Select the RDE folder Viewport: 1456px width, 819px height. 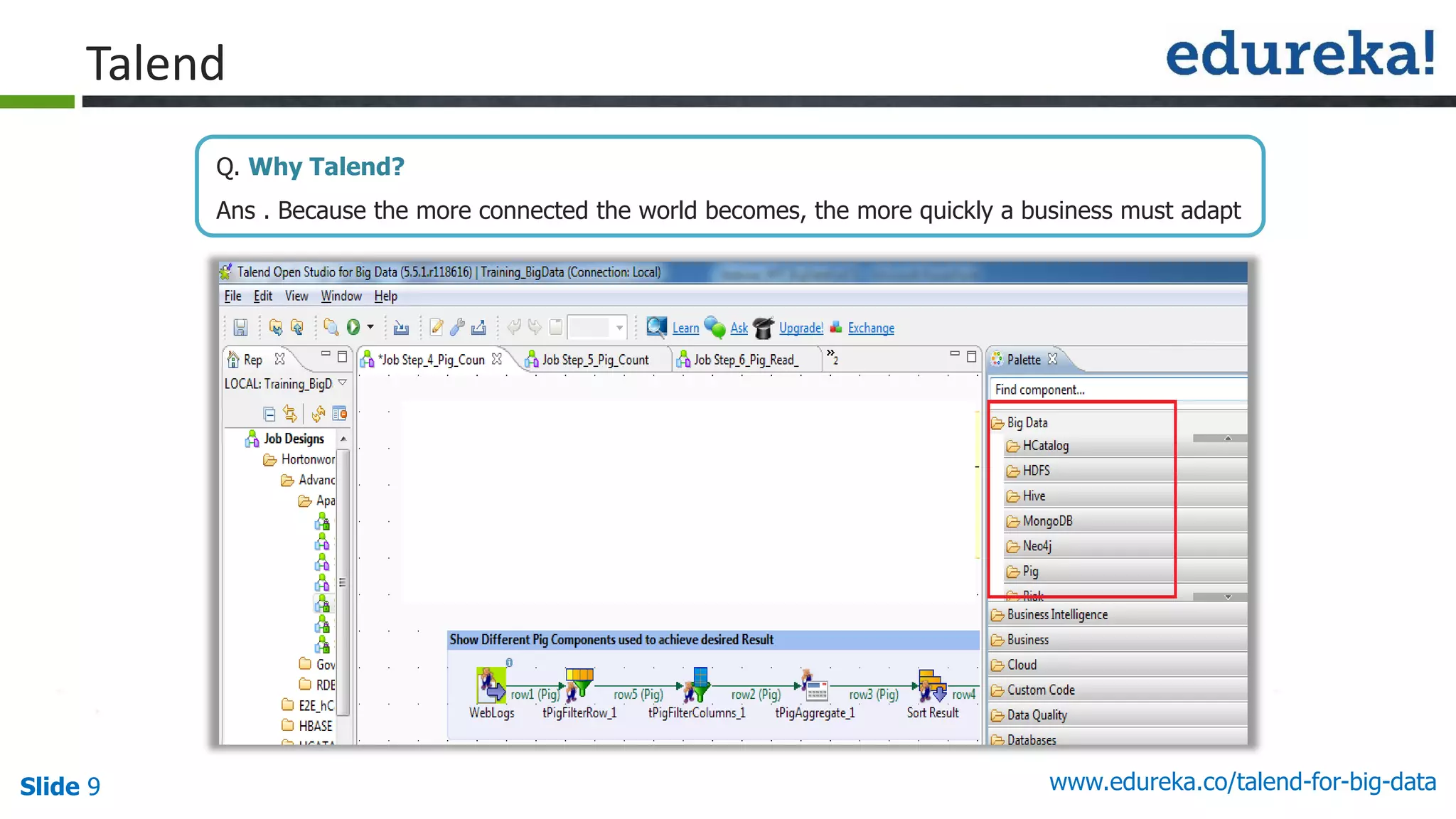coord(317,685)
